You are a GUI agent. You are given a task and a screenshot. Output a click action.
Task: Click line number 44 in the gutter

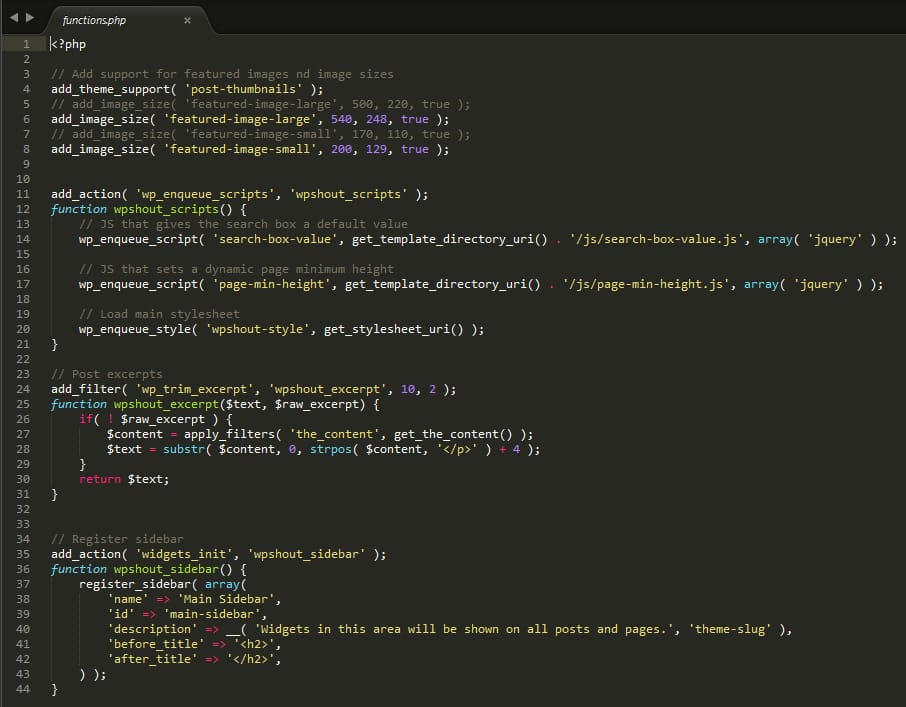point(24,689)
